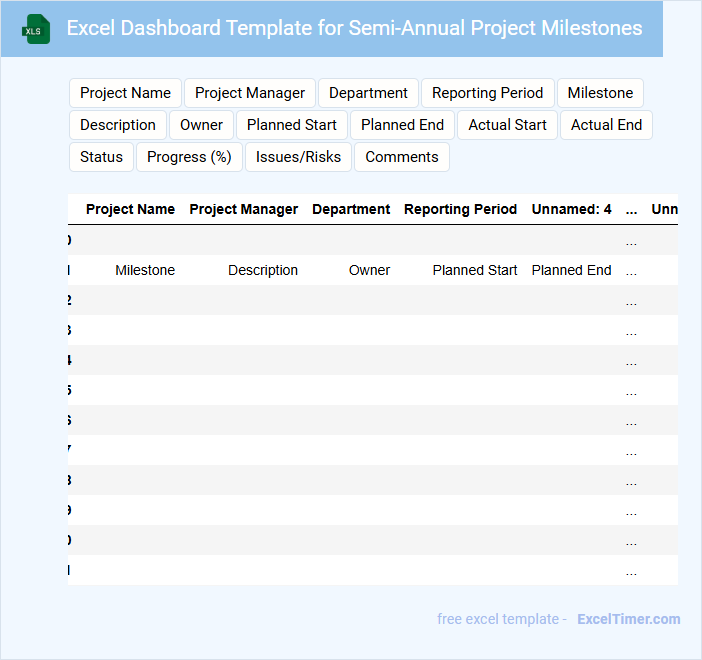Viewport: 702px width, 660px height.
Task: Select the Project Manager tag
Action: click(x=250, y=93)
